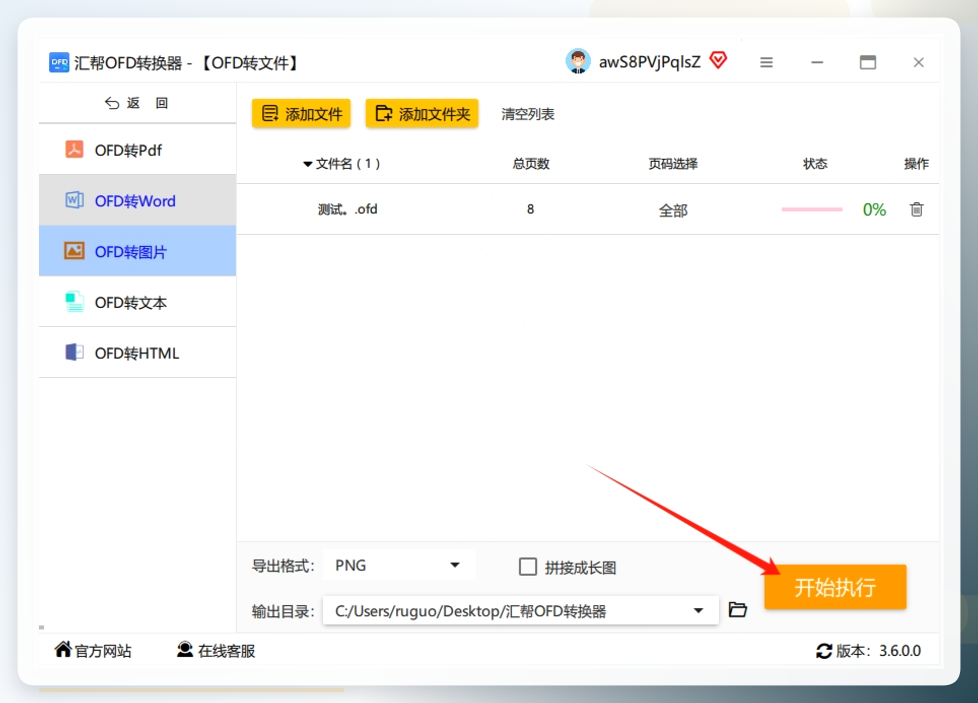Click the version refresh icon
The image size is (978, 703).
pyautogui.click(x=824, y=651)
